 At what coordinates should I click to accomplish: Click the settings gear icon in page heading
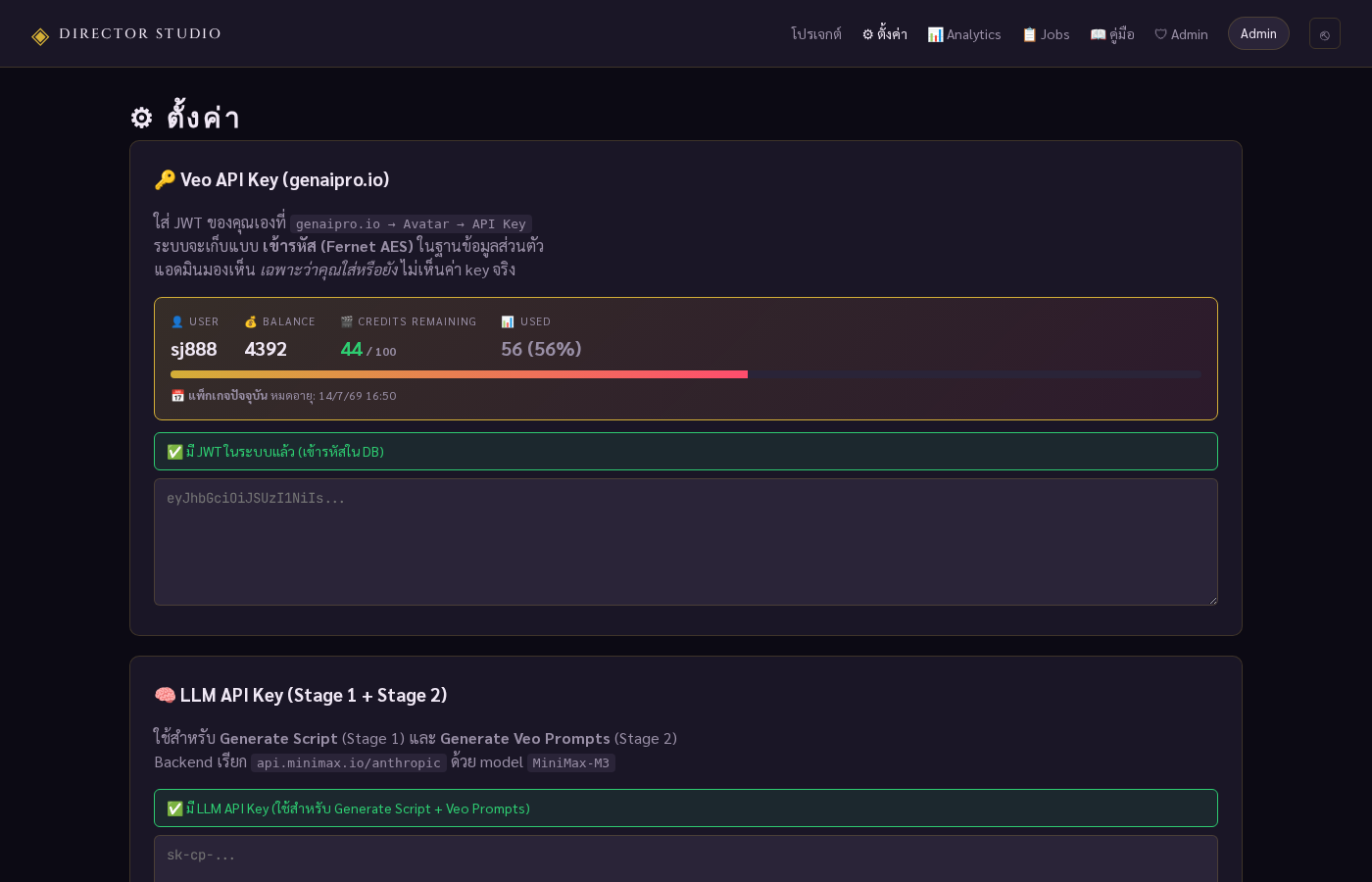point(142,118)
